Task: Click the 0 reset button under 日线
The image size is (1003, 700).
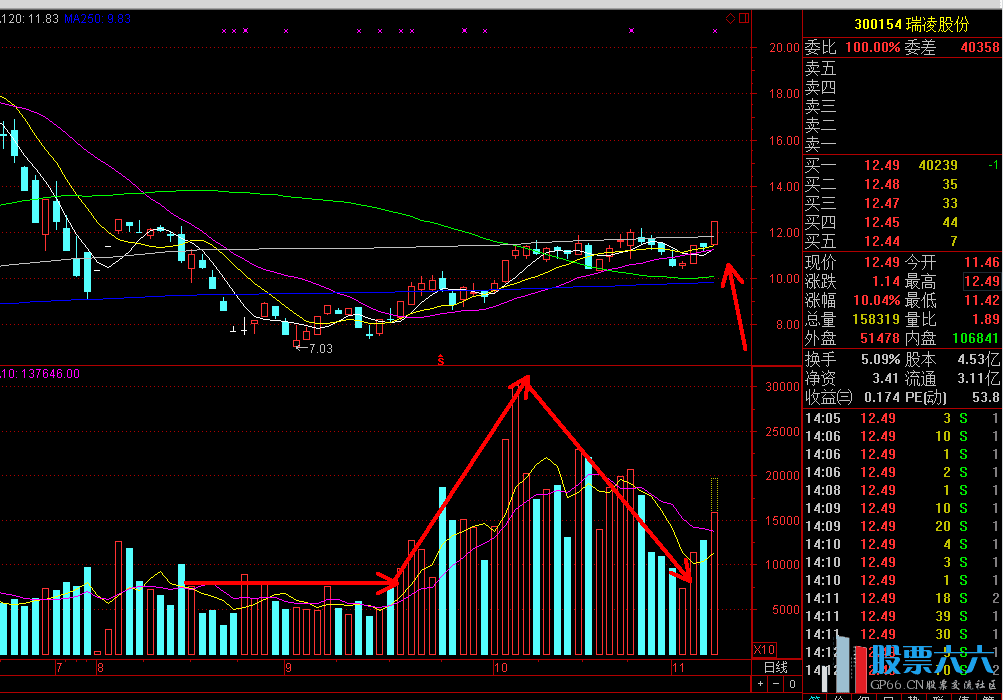Action: pyautogui.click(x=792, y=684)
